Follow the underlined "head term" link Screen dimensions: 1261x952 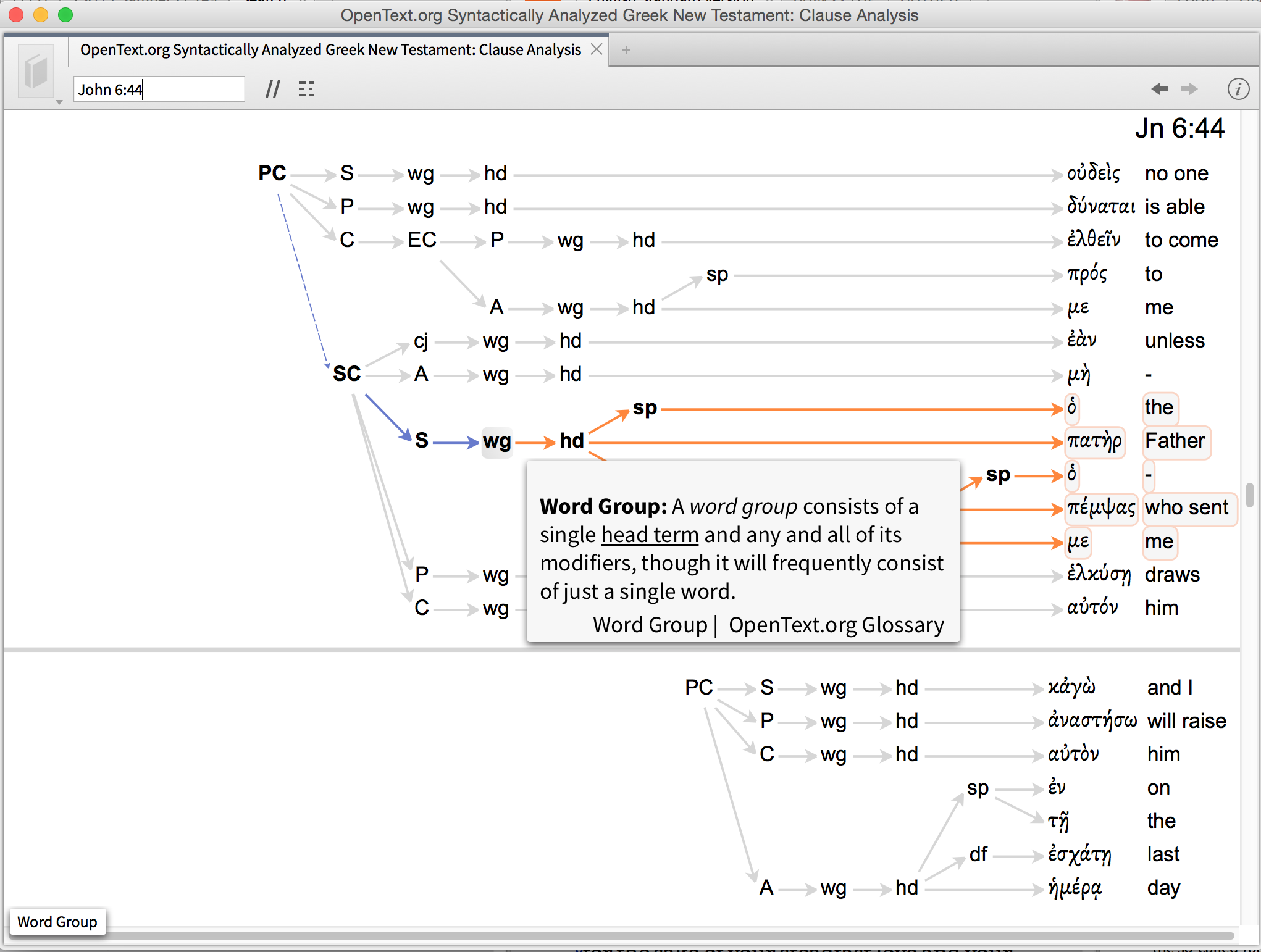pos(650,535)
